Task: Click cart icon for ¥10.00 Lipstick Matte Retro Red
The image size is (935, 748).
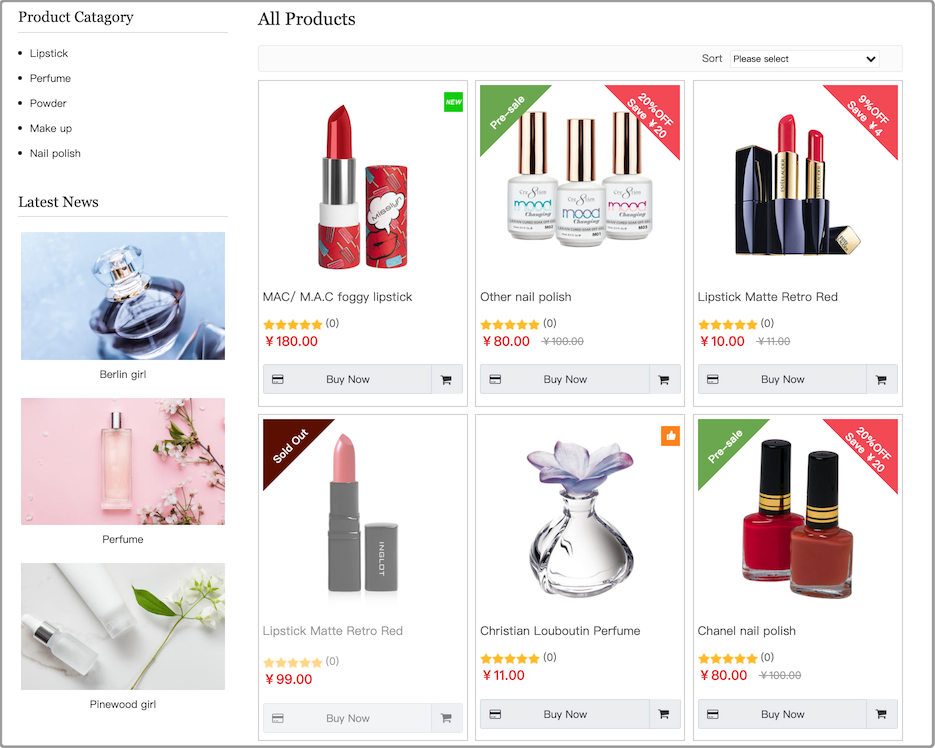Action: tap(881, 379)
